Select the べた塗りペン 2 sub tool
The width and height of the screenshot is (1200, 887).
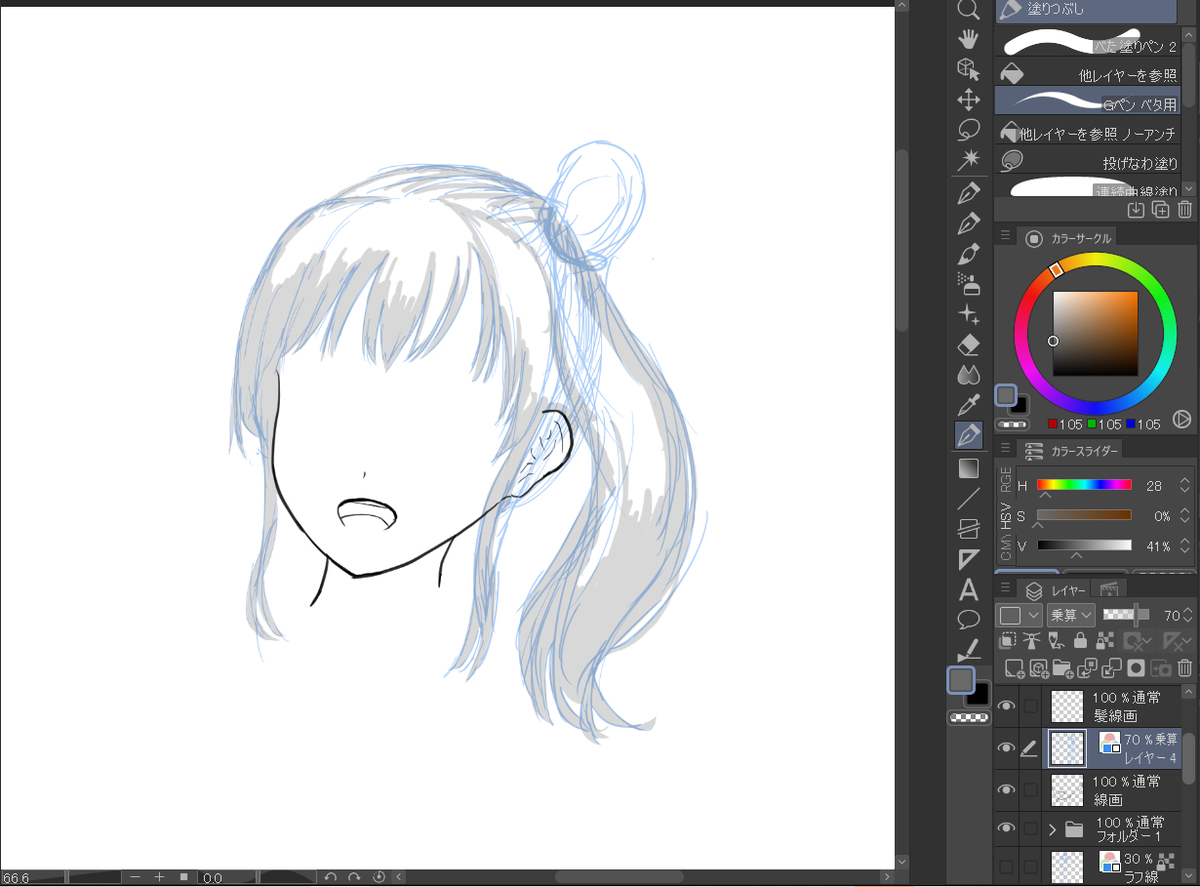(1088, 42)
